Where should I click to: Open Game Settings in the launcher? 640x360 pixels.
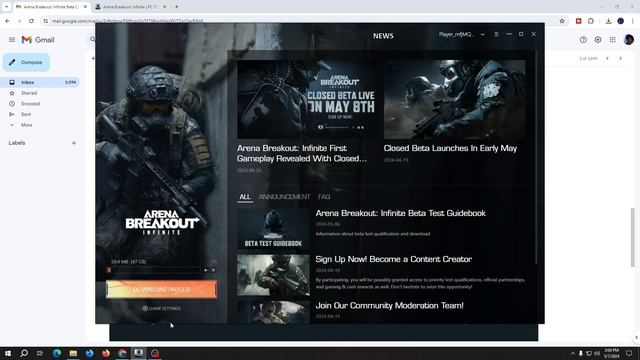(x=162, y=309)
